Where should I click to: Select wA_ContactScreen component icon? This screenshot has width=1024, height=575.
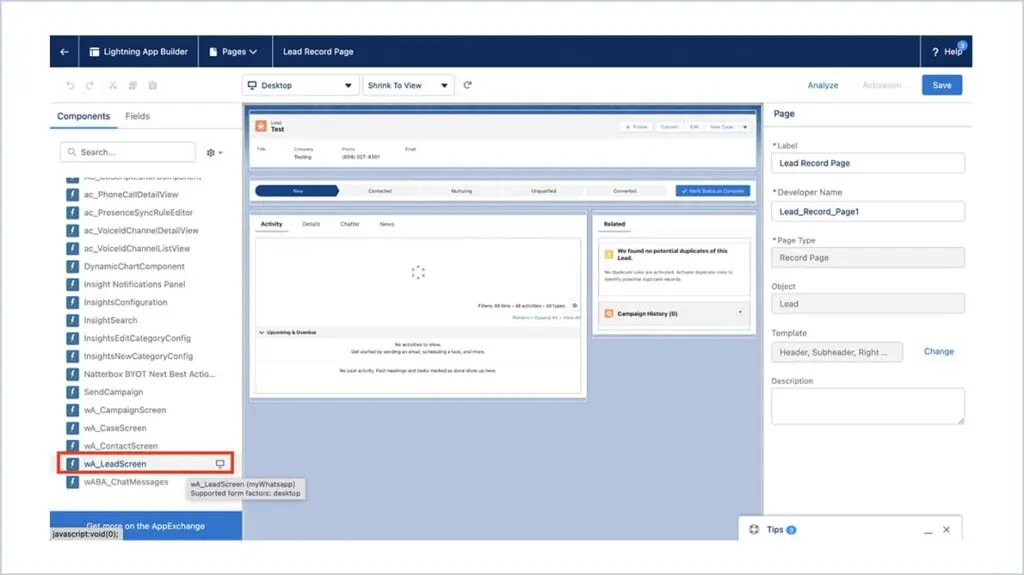pos(72,446)
